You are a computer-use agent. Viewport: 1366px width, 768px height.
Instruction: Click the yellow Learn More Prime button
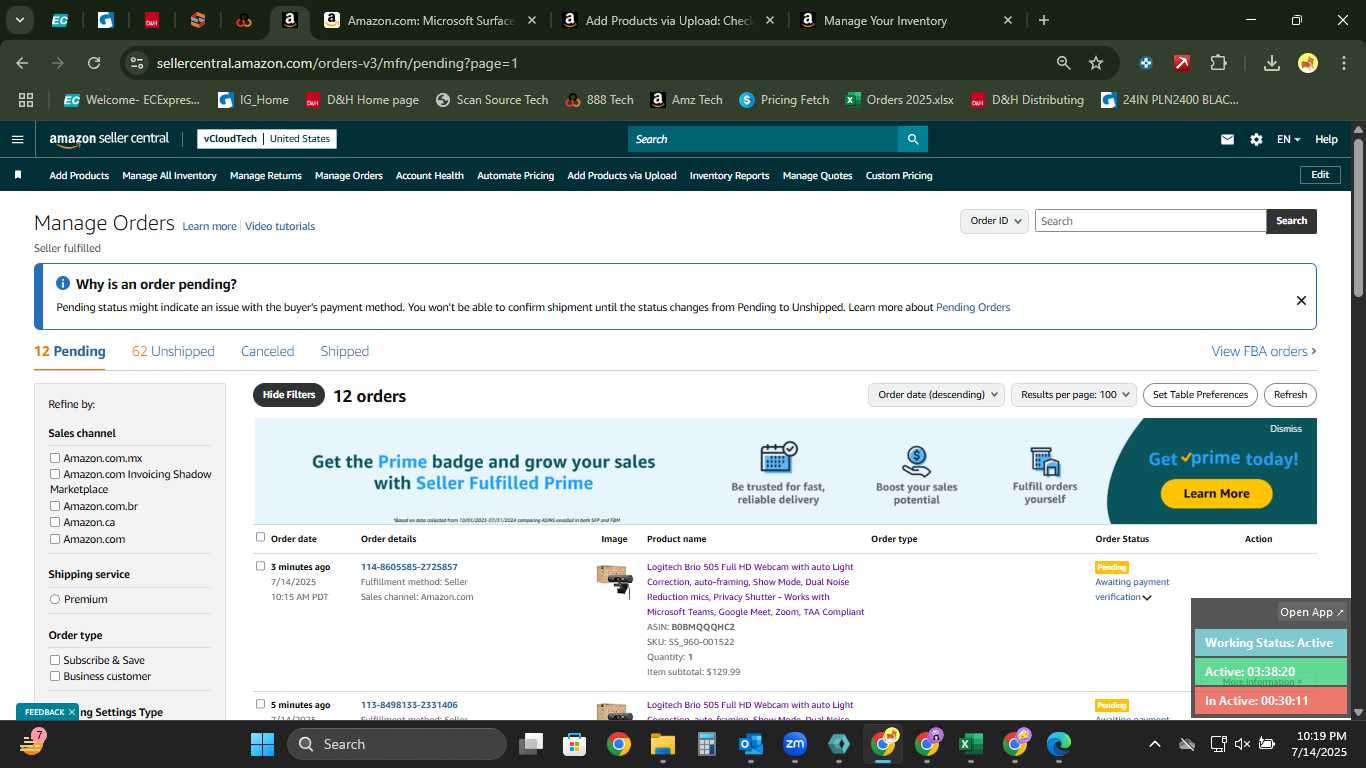click(x=1216, y=493)
